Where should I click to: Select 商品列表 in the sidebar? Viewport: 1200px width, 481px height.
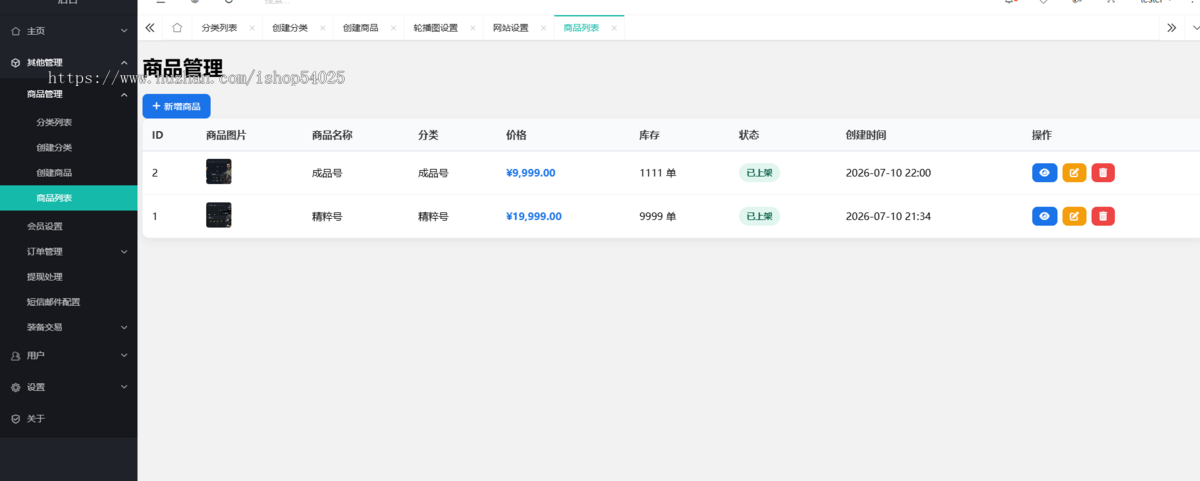[x=54, y=198]
